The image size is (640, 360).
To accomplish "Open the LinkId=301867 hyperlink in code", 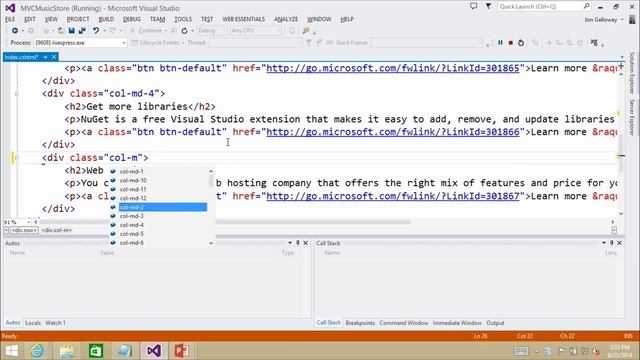I will [x=393, y=196].
